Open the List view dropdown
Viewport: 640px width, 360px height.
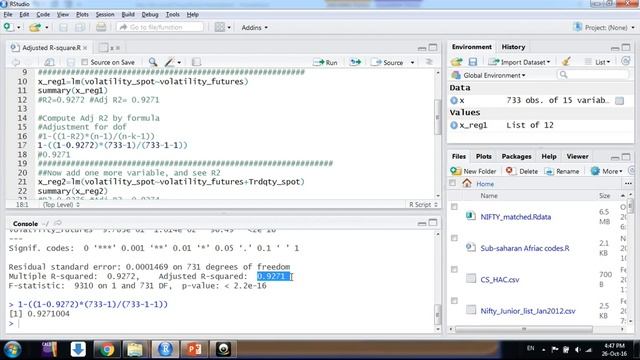[x=598, y=62]
